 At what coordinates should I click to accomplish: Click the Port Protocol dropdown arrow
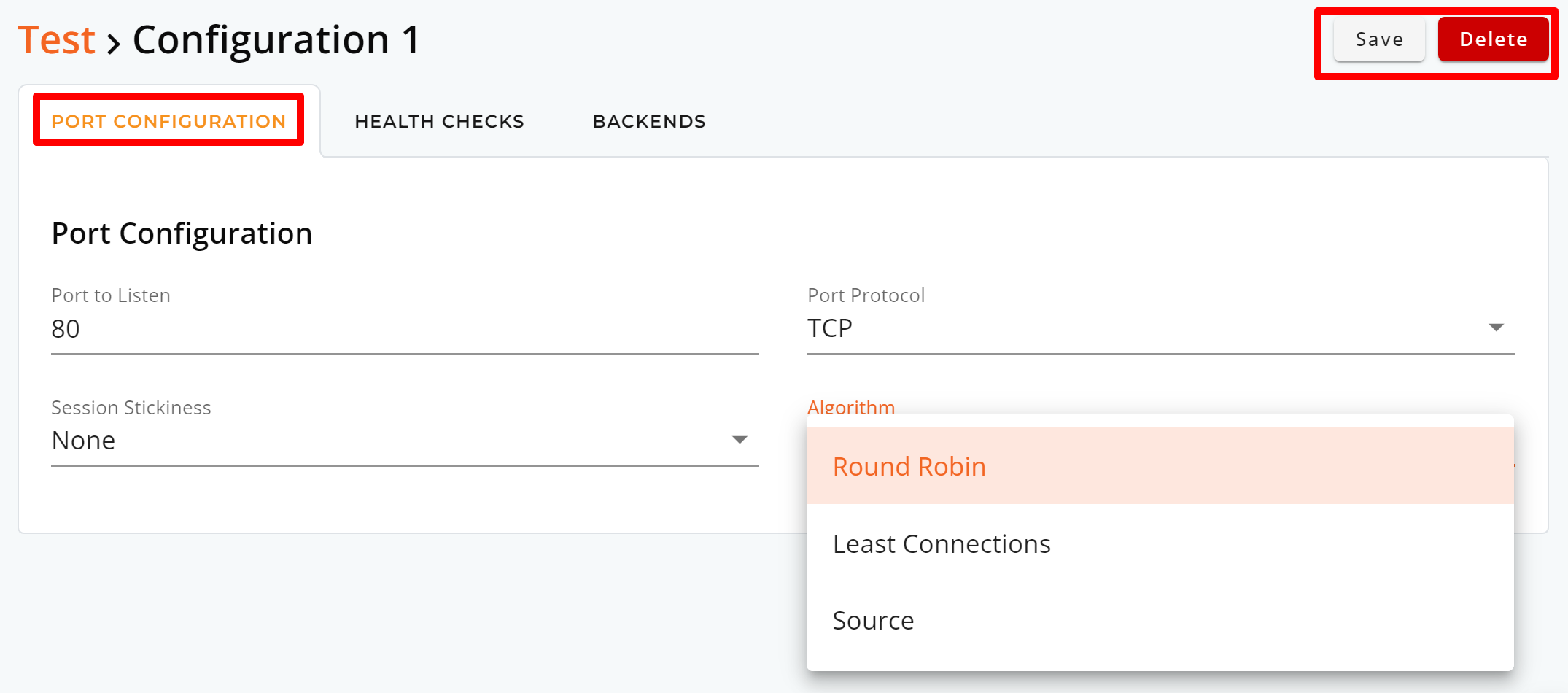point(1496,328)
